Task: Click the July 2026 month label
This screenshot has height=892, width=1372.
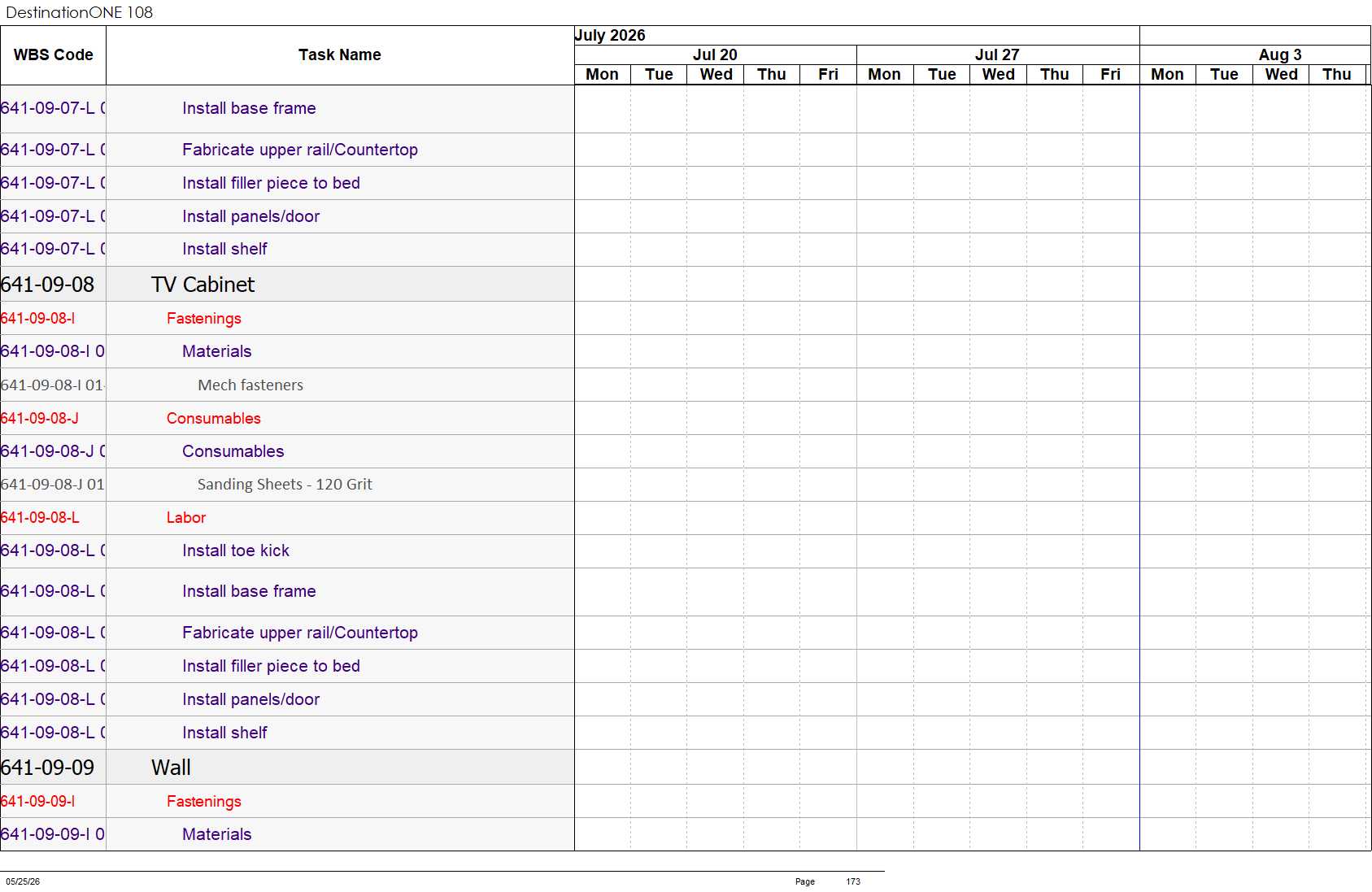Action: point(610,35)
